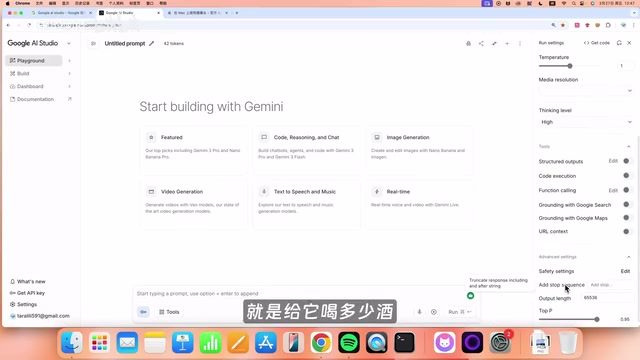
Task: Click Edit next to Function calling
Action: (613, 190)
